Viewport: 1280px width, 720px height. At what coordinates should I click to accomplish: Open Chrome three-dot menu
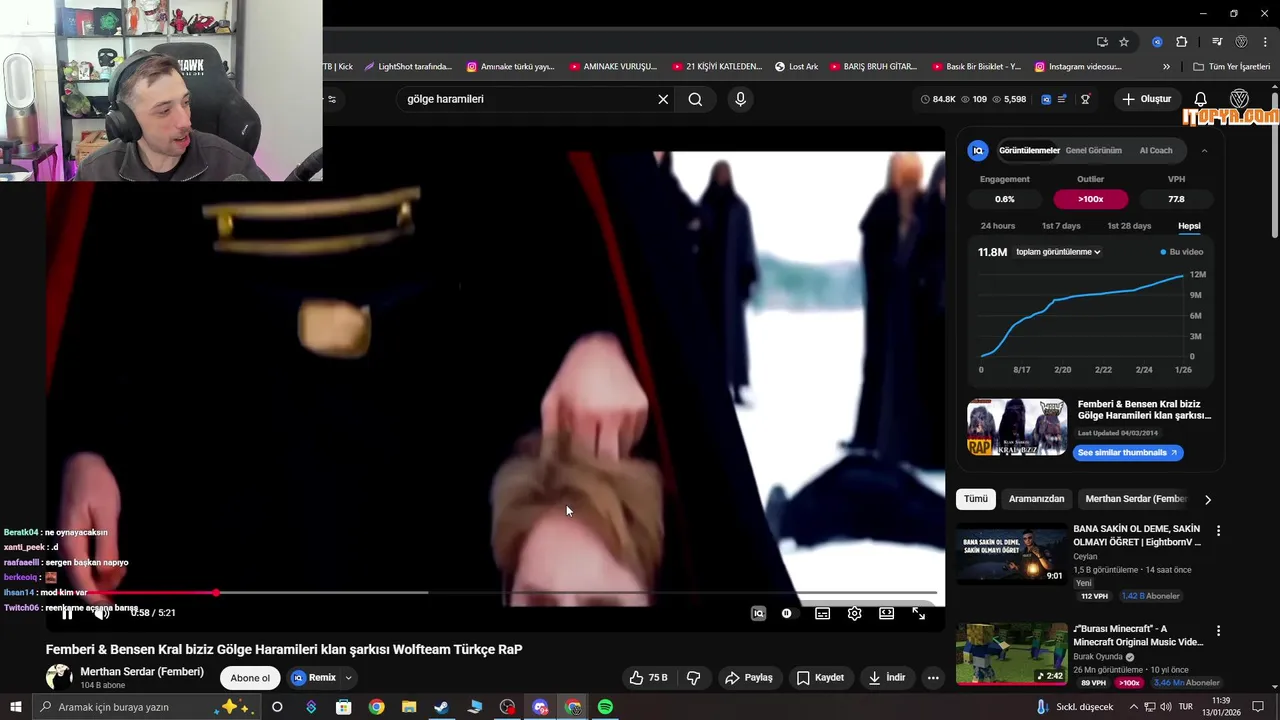(x=1266, y=42)
